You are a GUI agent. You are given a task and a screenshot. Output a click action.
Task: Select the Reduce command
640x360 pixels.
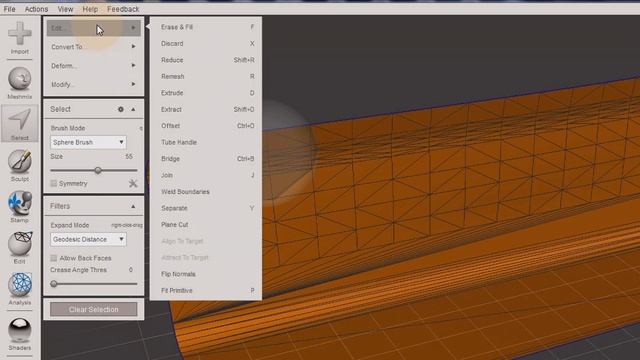click(x=206, y=60)
